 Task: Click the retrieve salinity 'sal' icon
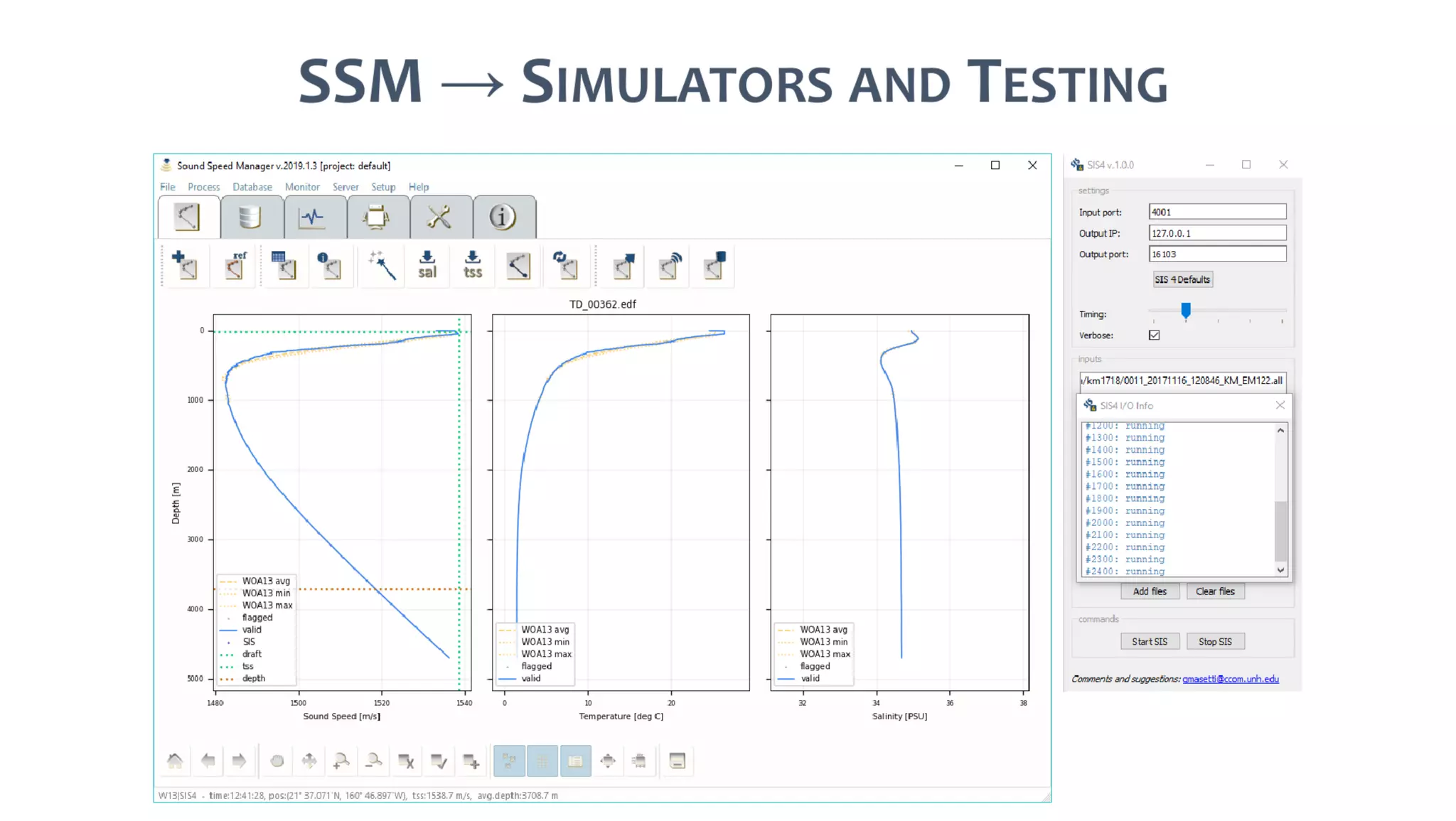(427, 266)
